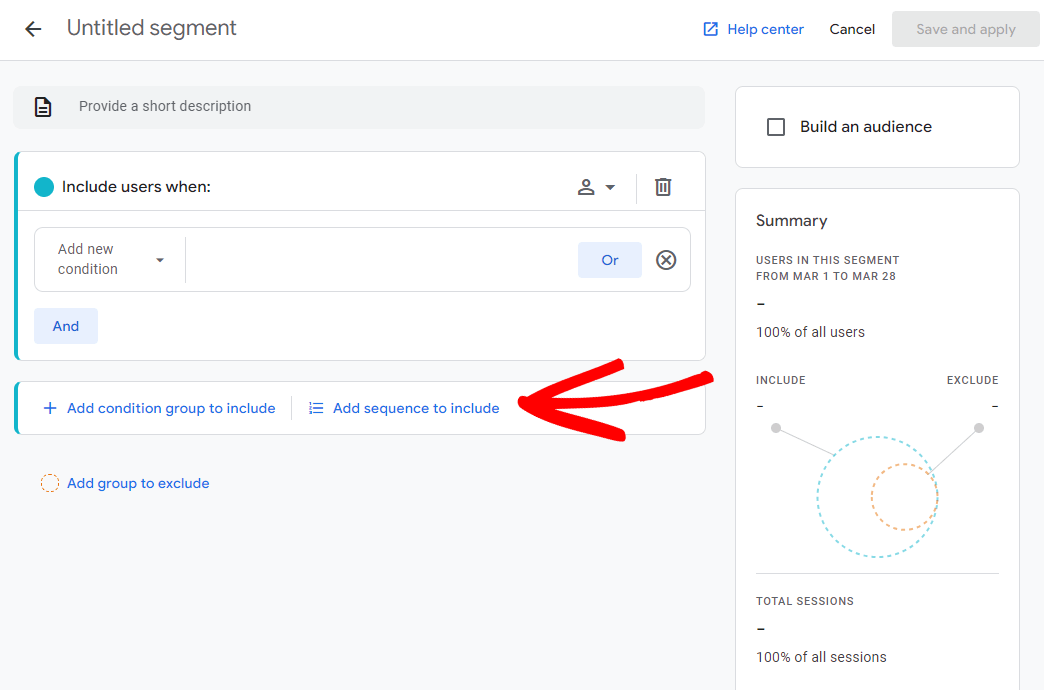Click the numbered list icon beside Add sequence
The image size is (1044, 690).
(315, 408)
